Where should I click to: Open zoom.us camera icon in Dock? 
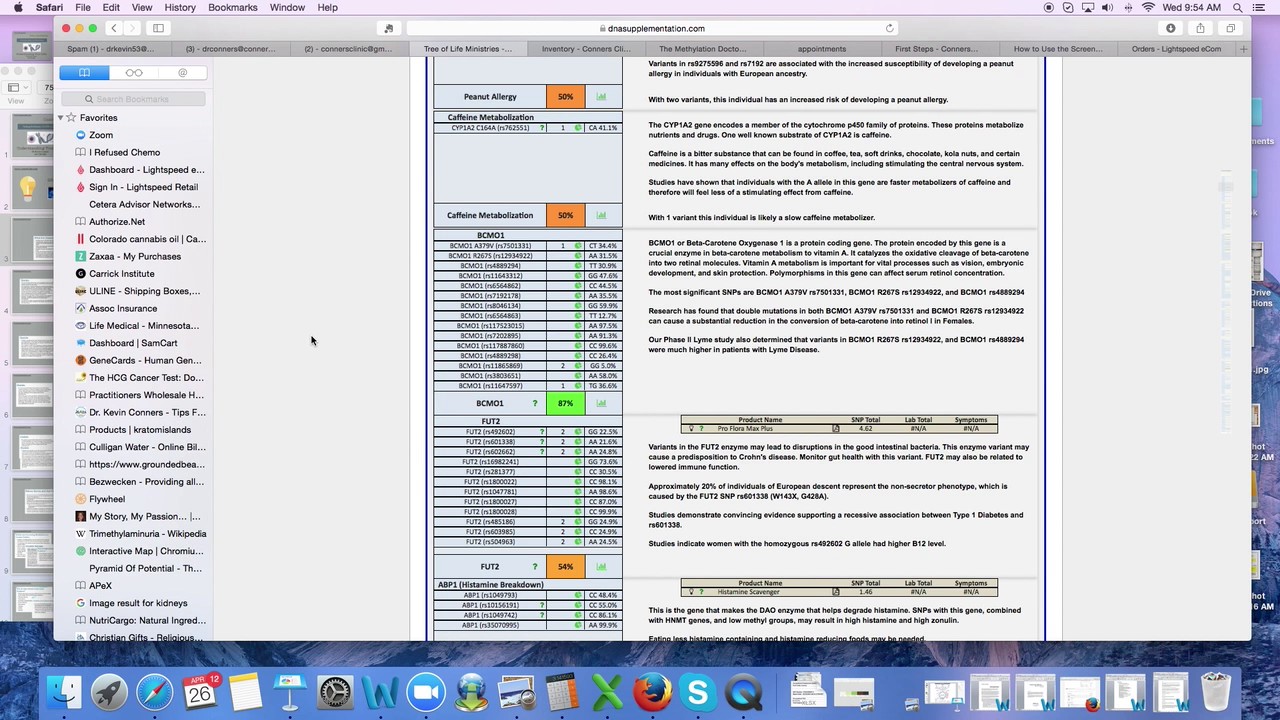[x=425, y=692]
